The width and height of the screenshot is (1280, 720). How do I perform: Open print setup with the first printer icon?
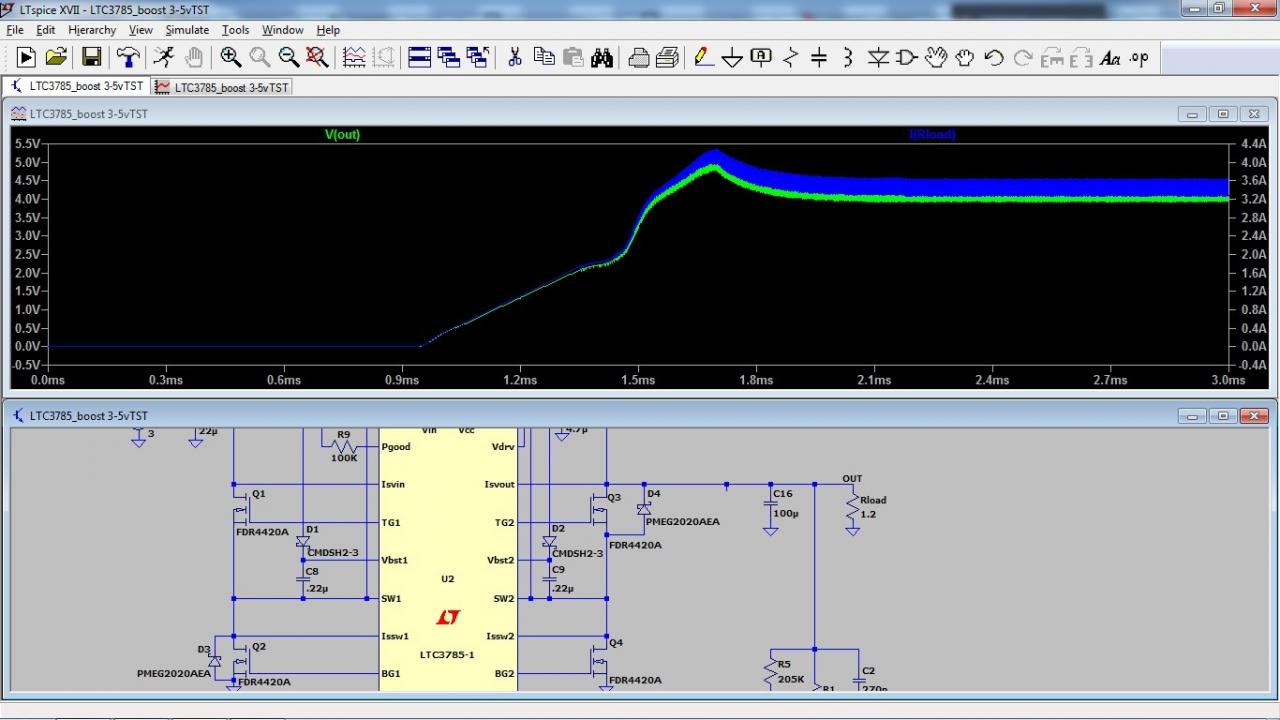point(639,57)
